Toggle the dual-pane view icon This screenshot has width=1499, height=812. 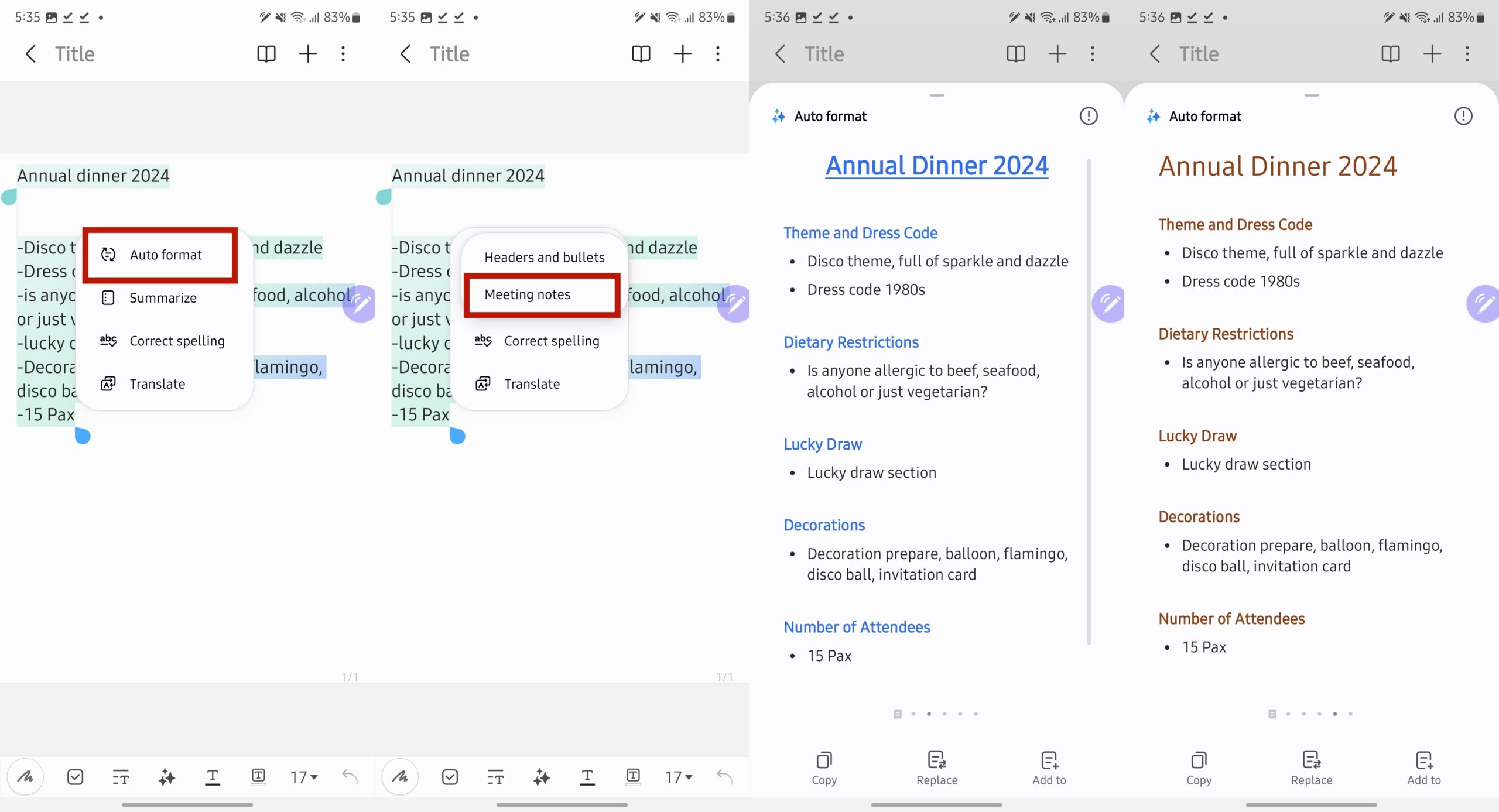pos(265,54)
